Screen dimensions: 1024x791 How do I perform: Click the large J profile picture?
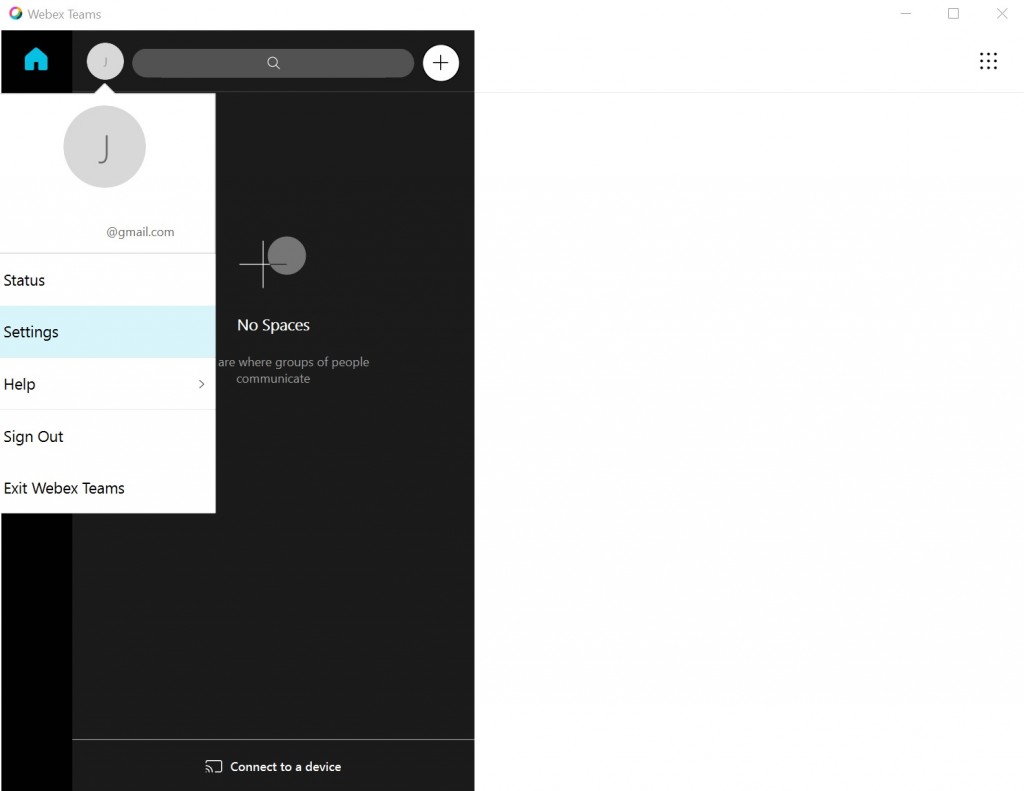(x=104, y=147)
